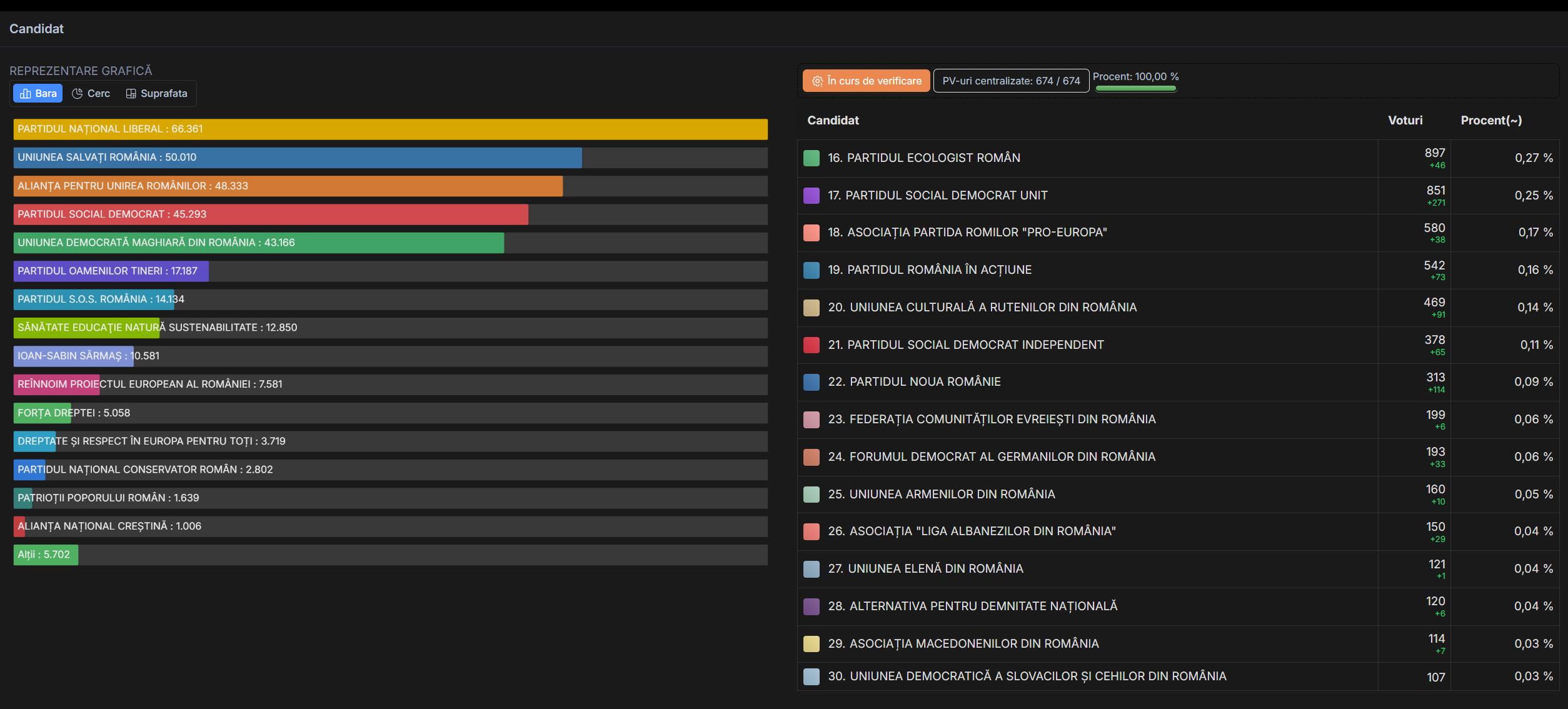Click the Alții : 5.702 bar
Viewport: 1568px width, 709px height.
pos(46,555)
